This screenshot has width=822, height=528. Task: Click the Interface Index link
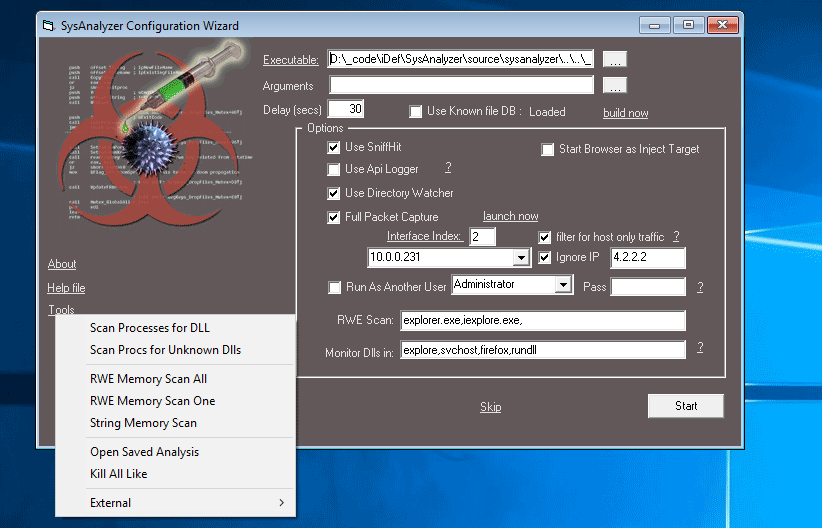pyautogui.click(x=425, y=236)
